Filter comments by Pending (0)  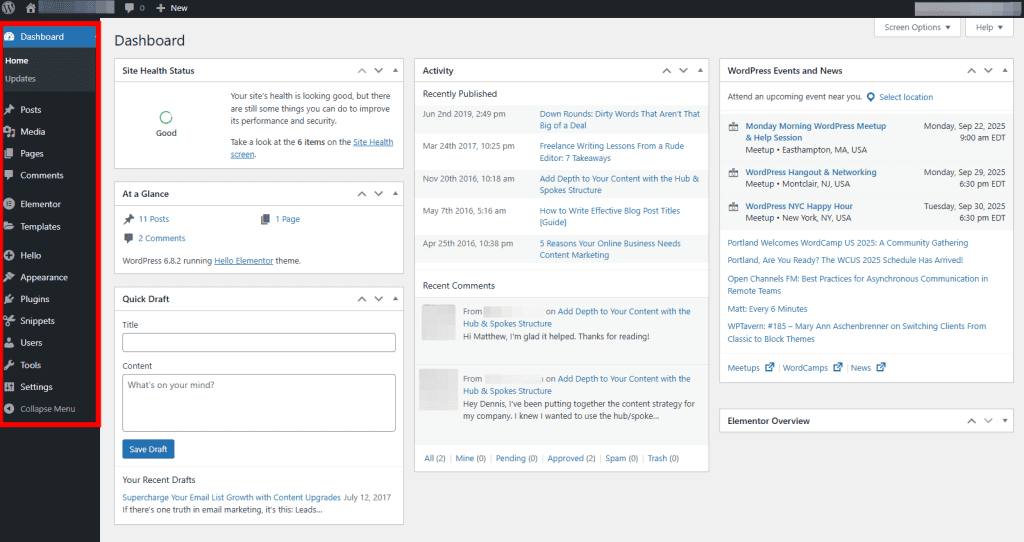[517, 458]
